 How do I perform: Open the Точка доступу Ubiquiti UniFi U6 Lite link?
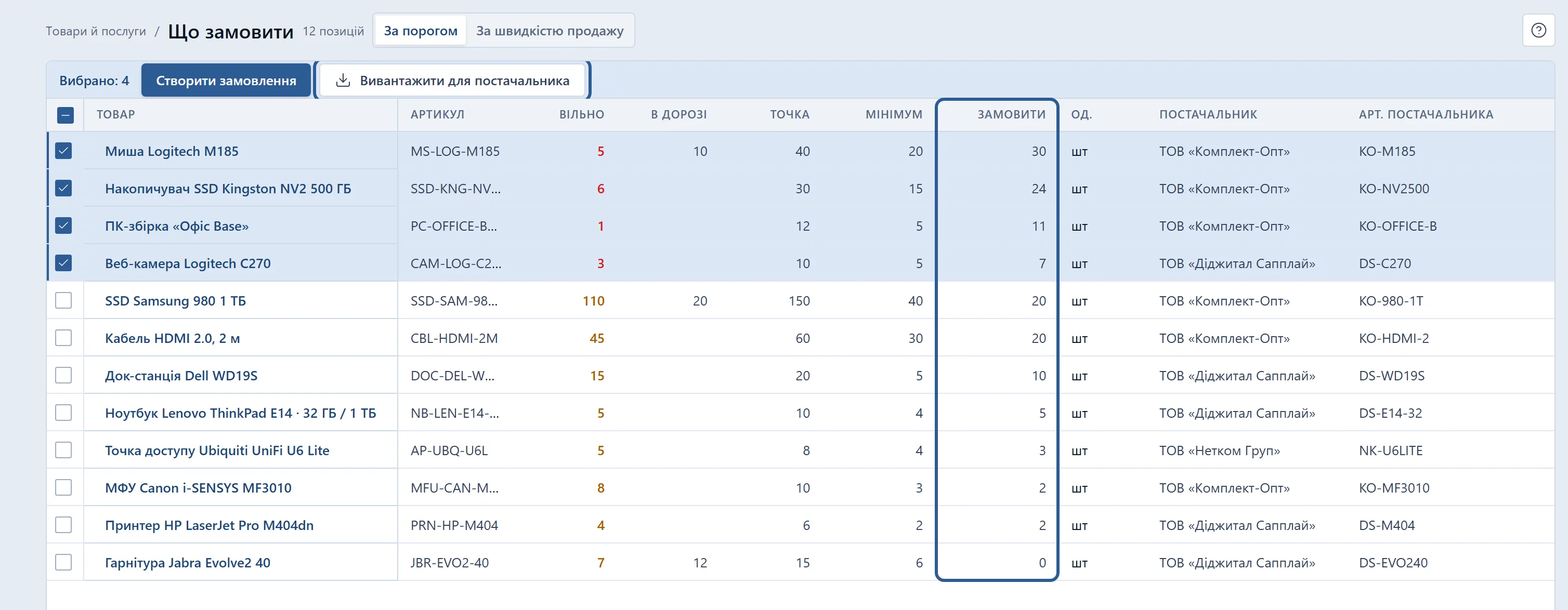217,450
